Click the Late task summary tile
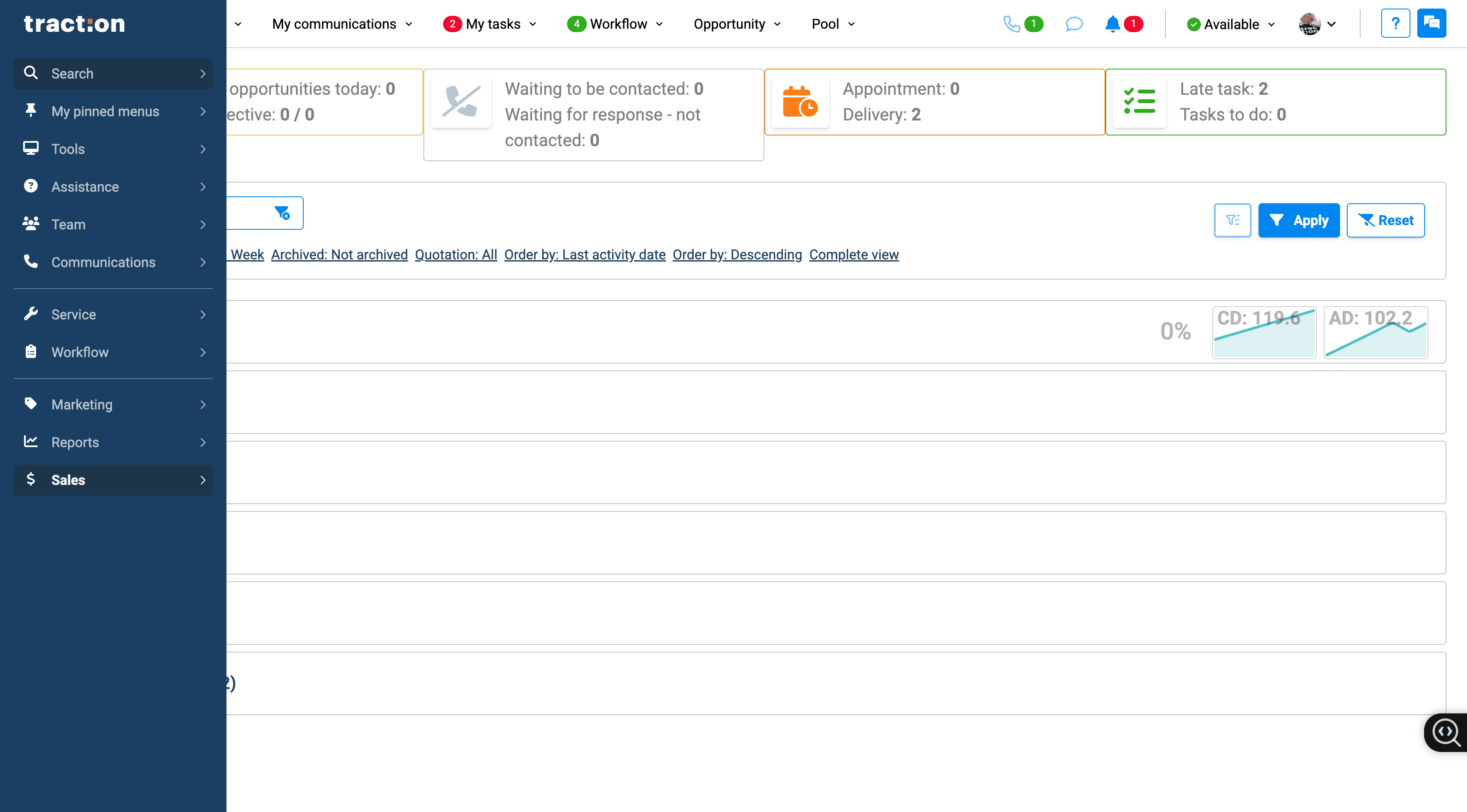Screen dimensions: 1467x812 pyautogui.click(x=1276, y=102)
